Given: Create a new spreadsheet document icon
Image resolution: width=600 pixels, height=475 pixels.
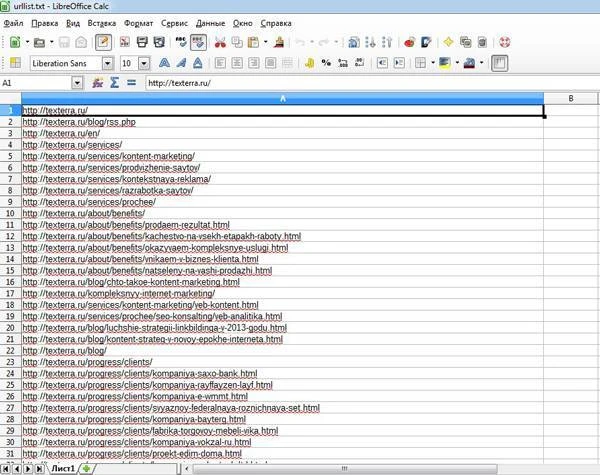Looking at the screenshot, I should point(15,42).
